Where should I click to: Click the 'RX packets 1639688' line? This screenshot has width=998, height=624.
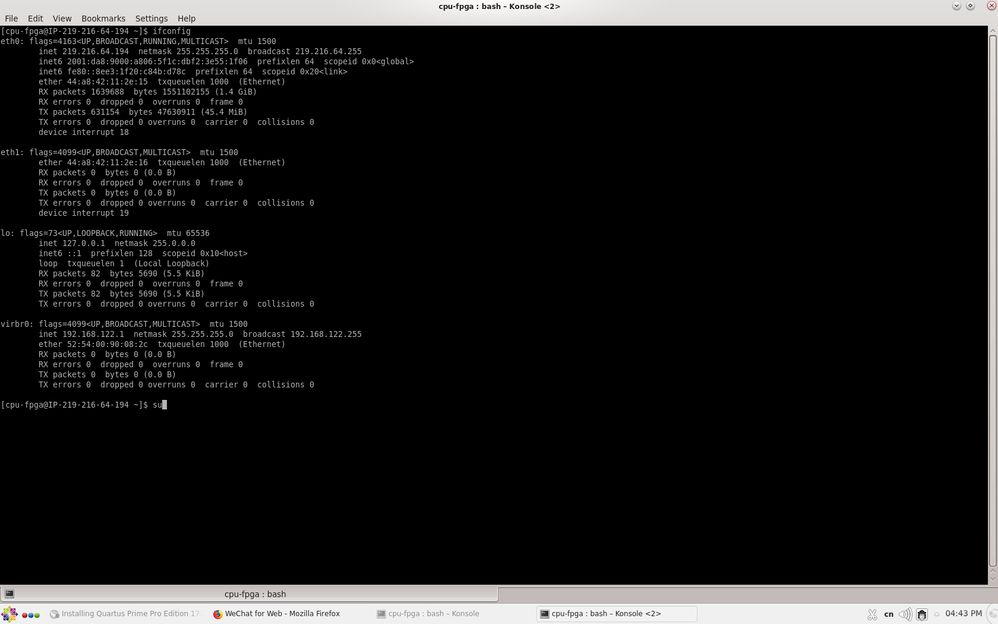click(148, 92)
